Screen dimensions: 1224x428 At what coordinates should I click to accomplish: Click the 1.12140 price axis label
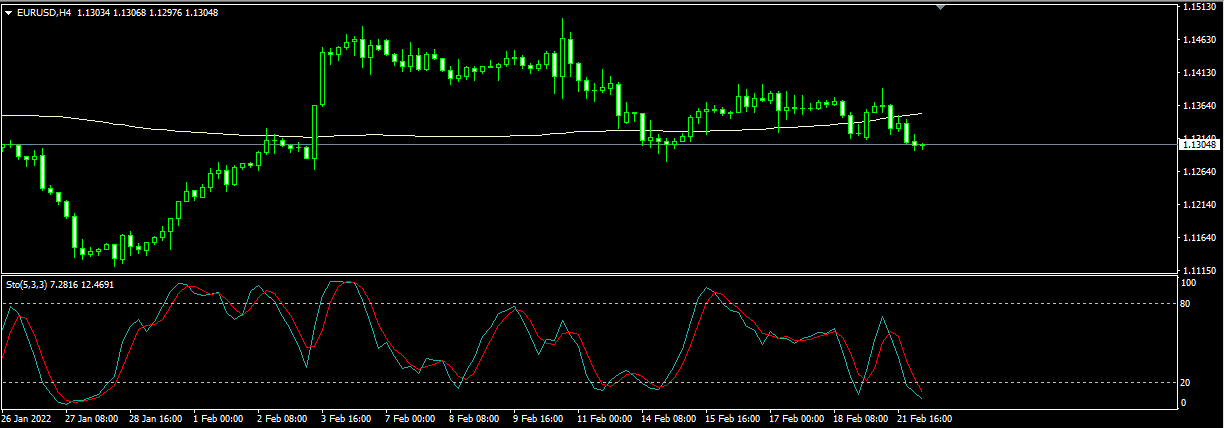tap(1198, 205)
